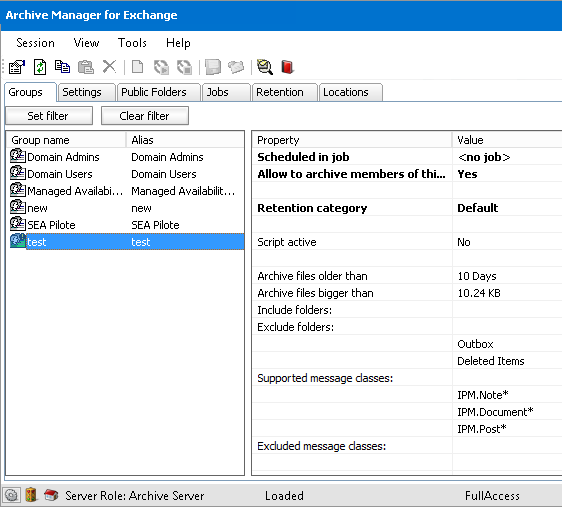
Task: Click the FullAccess status bar entry
Action: pos(492,496)
